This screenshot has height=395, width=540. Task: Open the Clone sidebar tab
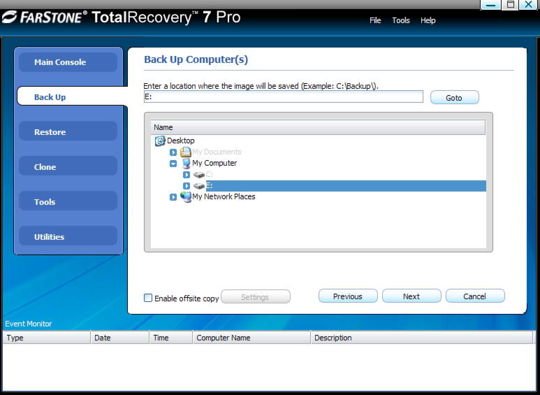click(68, 167)
